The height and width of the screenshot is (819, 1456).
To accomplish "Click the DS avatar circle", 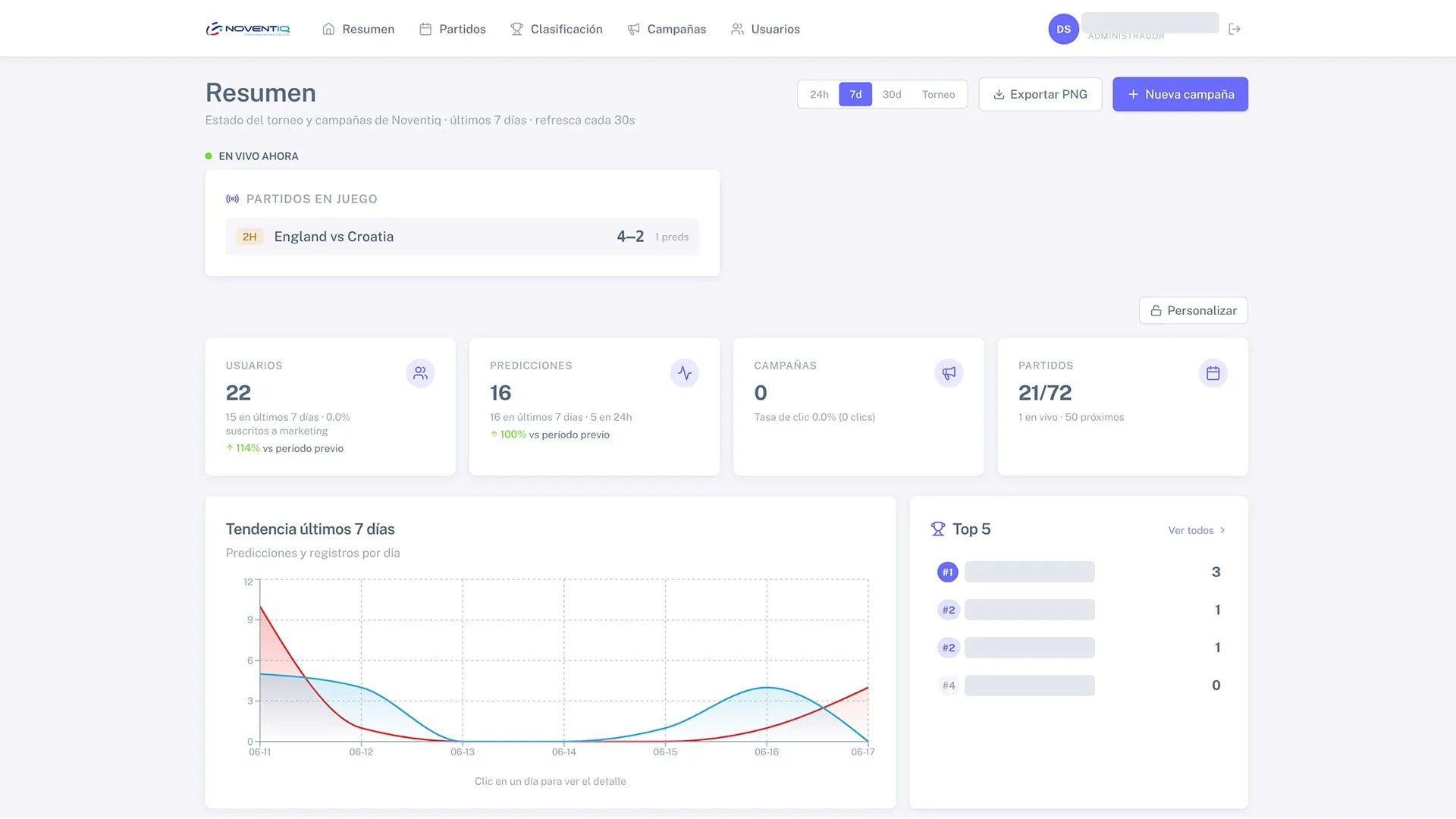I will [1063, 29].
